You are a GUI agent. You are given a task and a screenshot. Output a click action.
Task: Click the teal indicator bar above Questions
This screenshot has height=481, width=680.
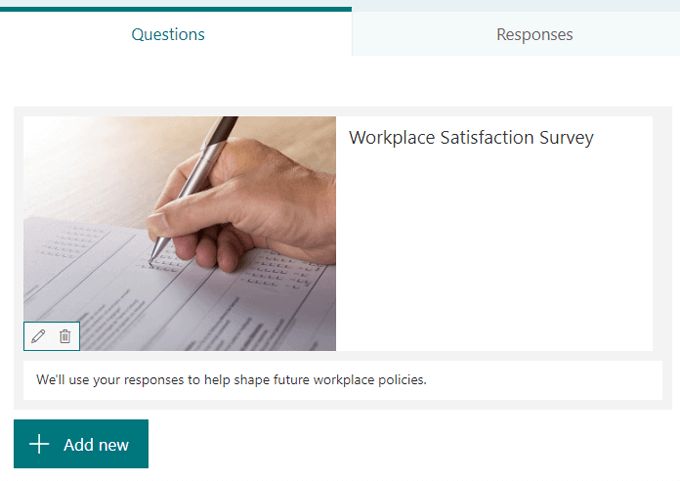pyautogui.click(x=176, y=9)
